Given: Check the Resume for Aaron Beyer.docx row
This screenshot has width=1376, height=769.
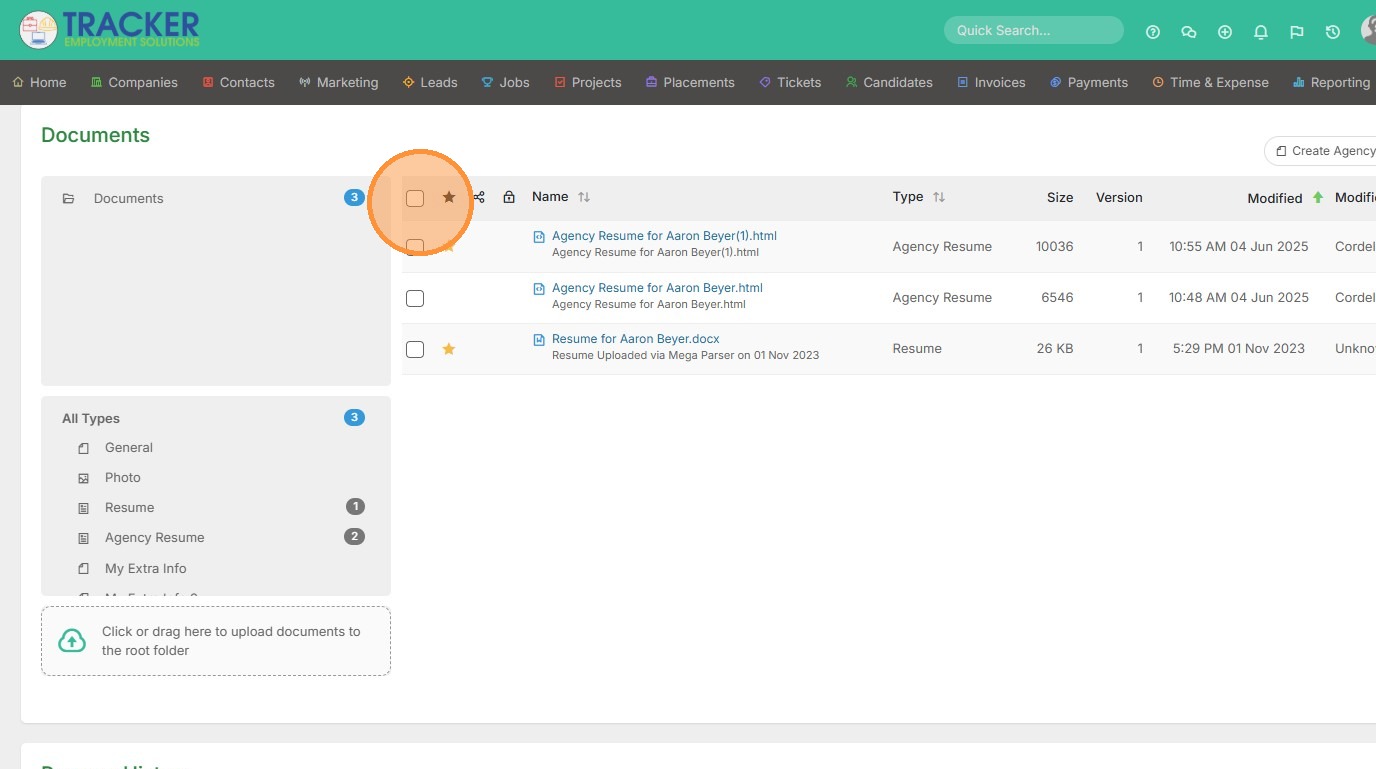Looking at the screenshot, I should (415, 349).
